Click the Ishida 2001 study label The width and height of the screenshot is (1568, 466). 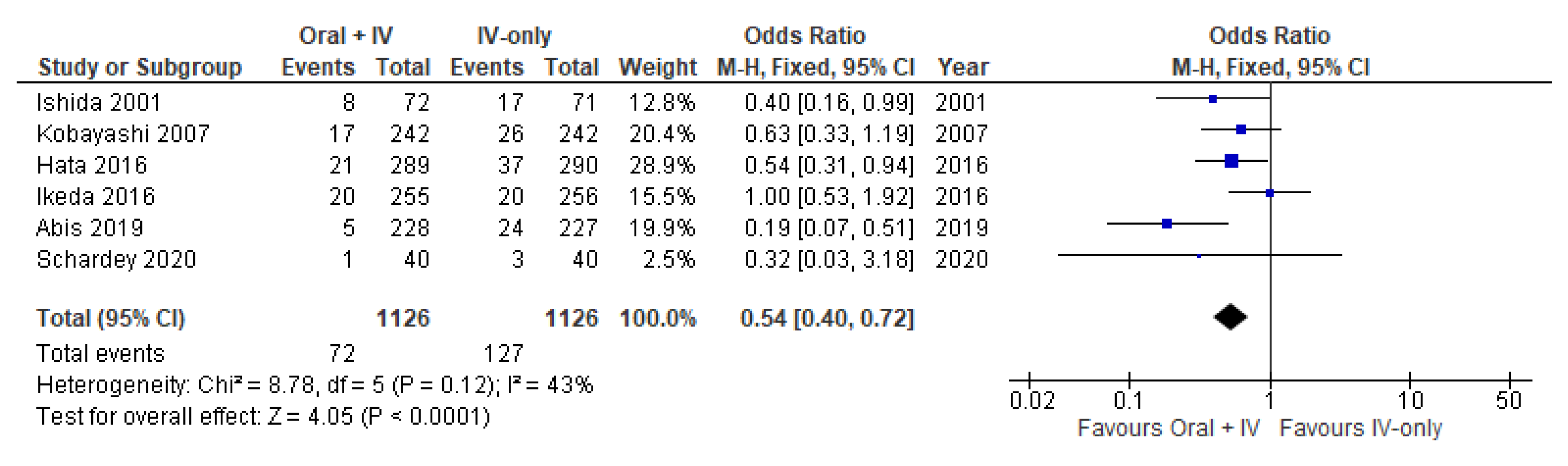coord(98,102)
